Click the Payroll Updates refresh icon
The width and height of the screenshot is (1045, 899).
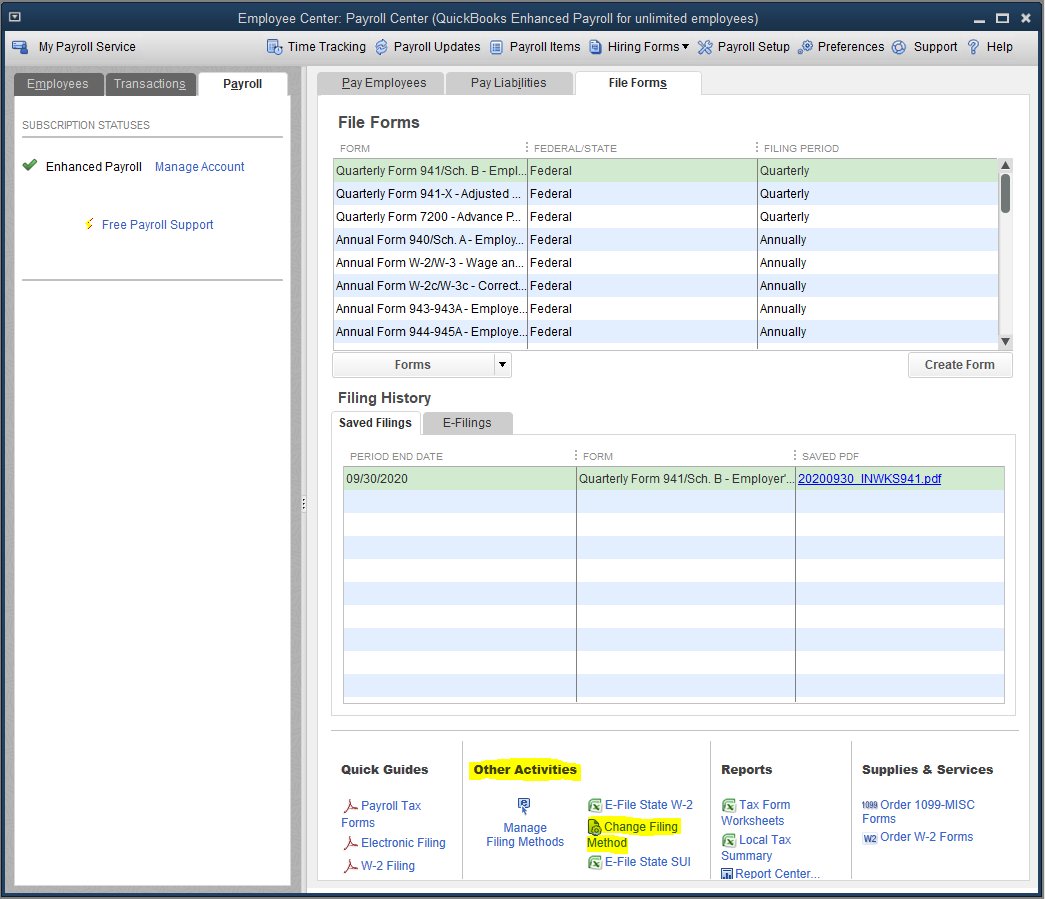(382, 47)
